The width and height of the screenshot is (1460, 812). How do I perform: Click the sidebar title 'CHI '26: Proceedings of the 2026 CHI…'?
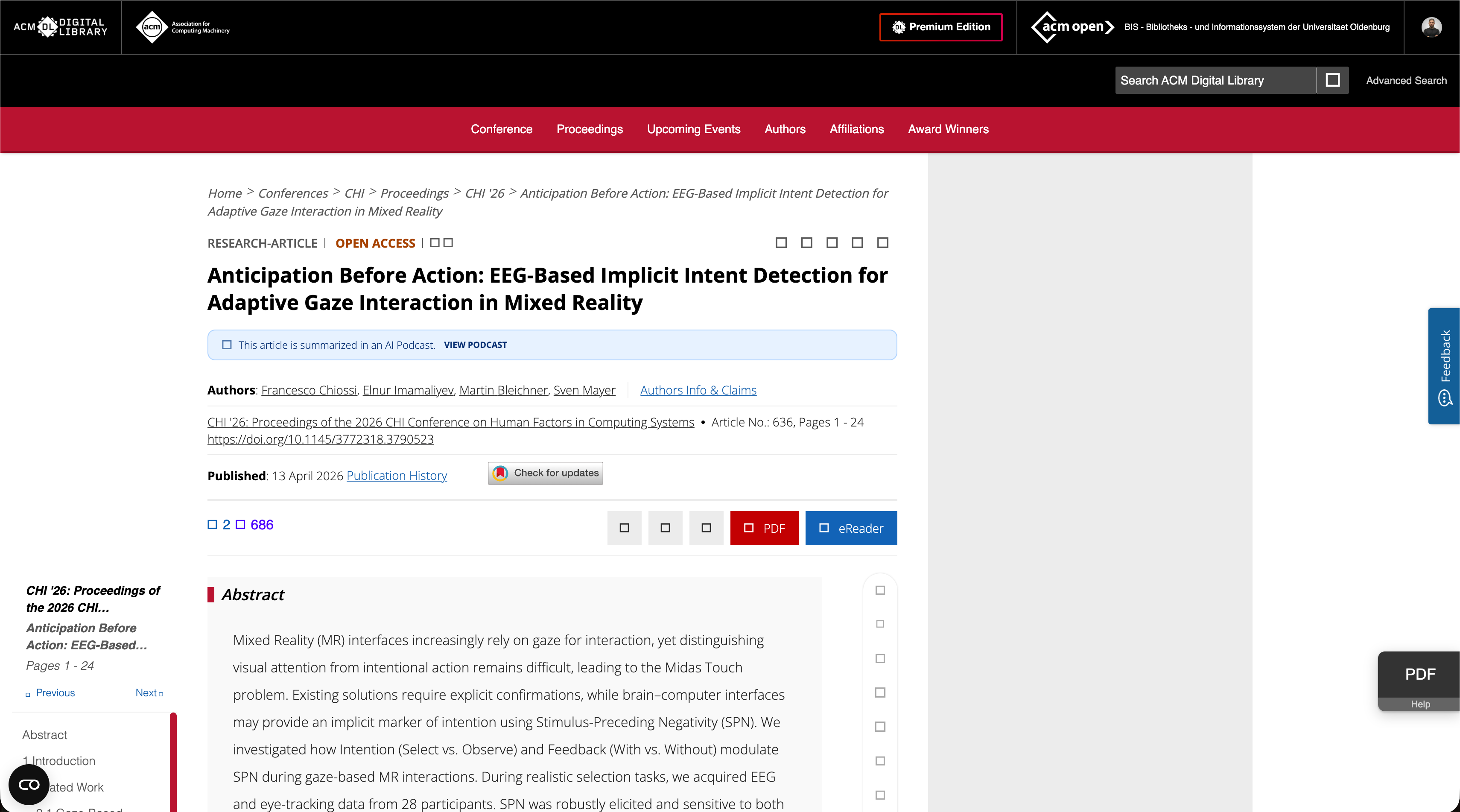pos(93,599)
